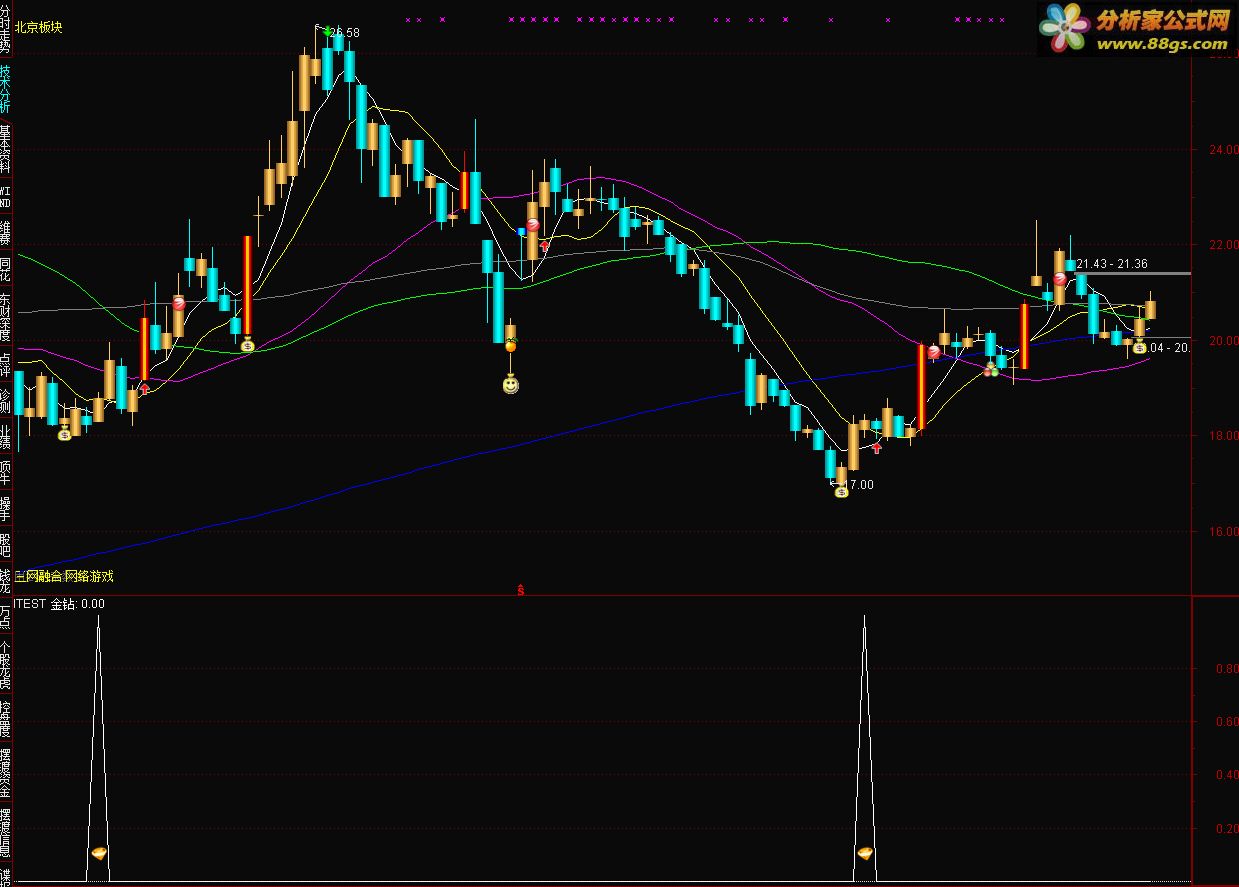This screenshot has width=1239, height=887.
Task: Click the red up-arrow right of the 17.00 low
Action: 877,448
